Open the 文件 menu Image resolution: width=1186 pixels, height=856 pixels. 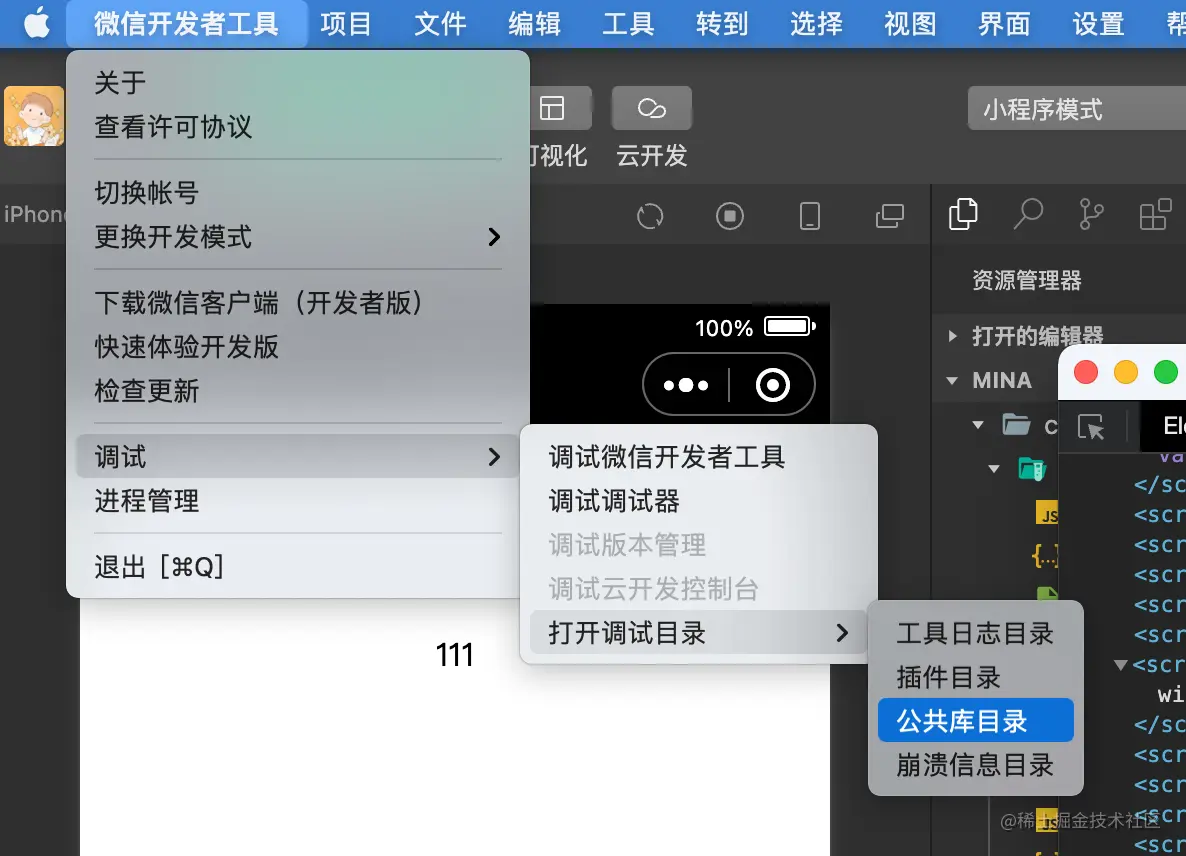pyautogui.click(x=440, y=23)
